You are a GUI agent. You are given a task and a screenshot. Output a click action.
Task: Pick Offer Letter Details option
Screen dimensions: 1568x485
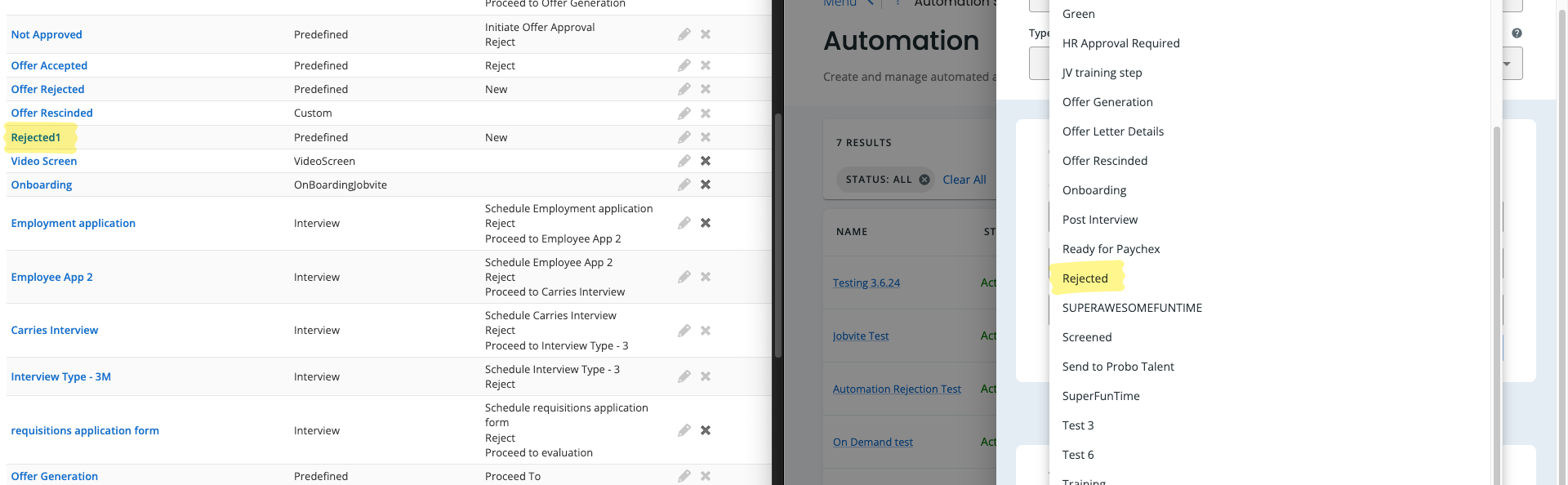pyautogui.click(x=1113, y=131)
